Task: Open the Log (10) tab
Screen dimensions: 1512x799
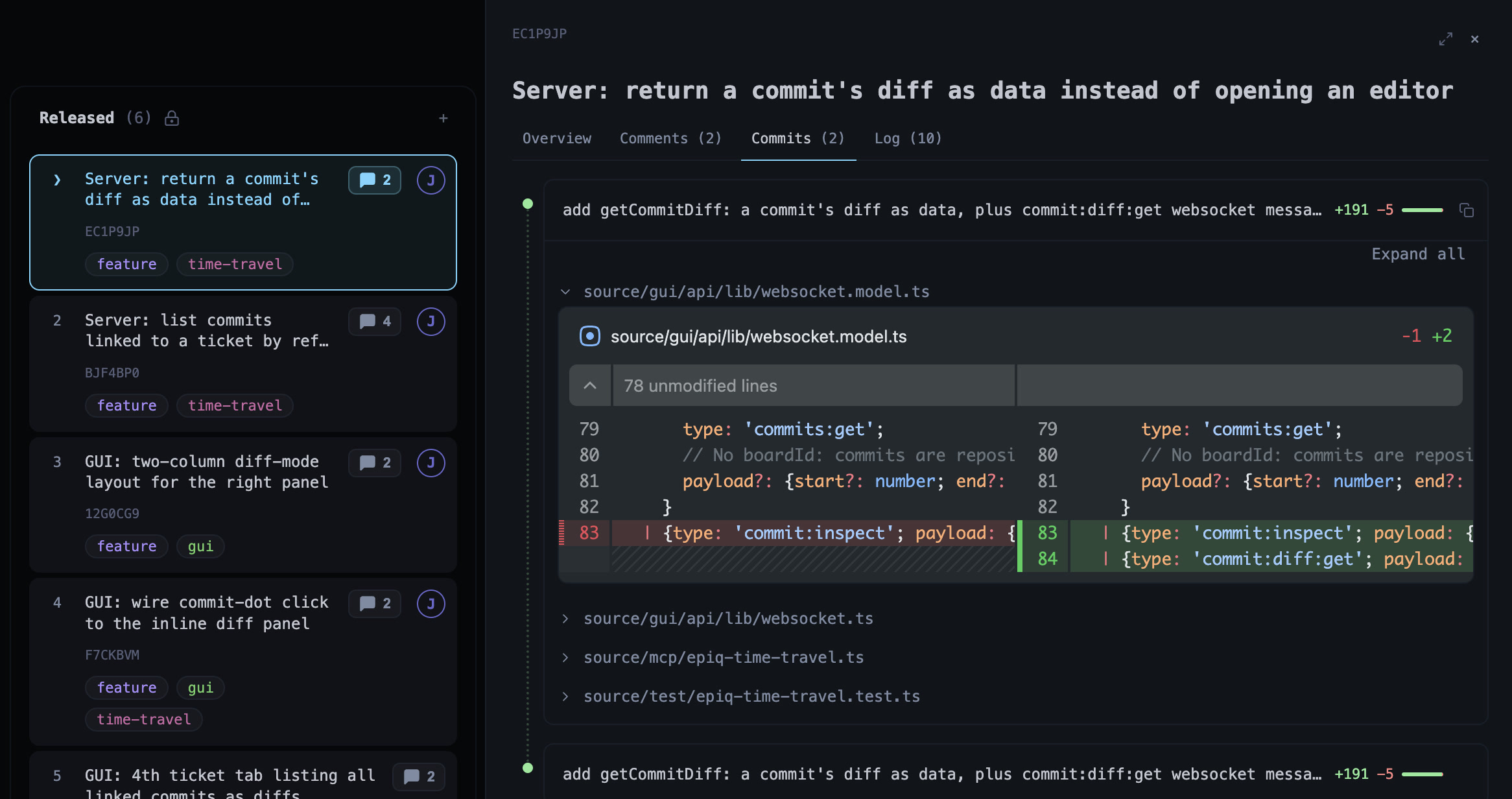Action: (x=908, y=138)
